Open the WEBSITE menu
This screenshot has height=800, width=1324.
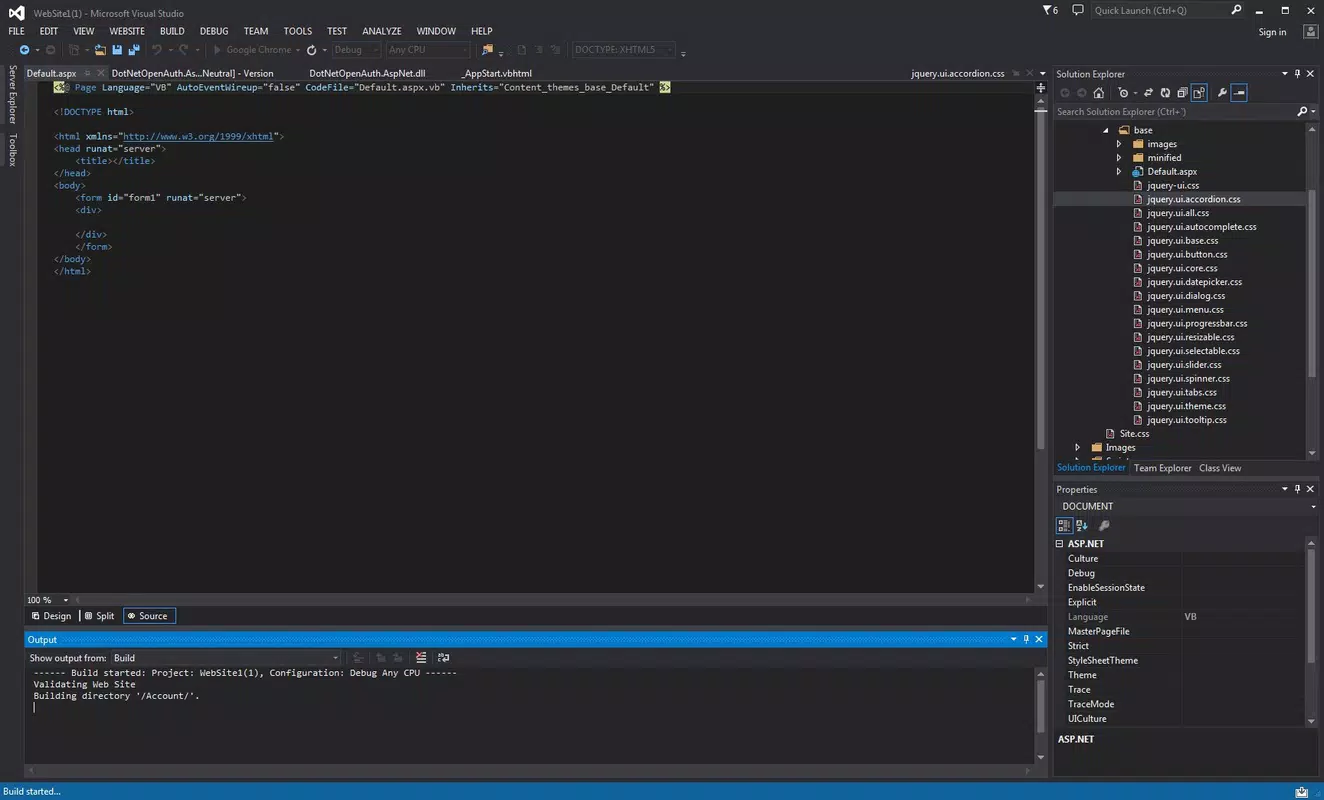[x=127, y=31]
